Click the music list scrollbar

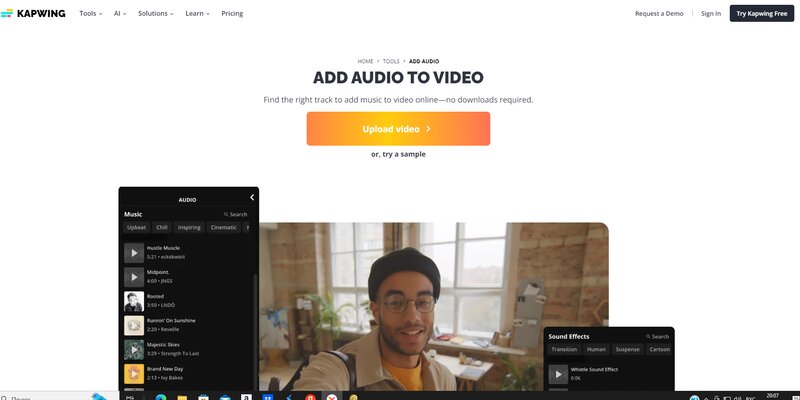(255, 332)
